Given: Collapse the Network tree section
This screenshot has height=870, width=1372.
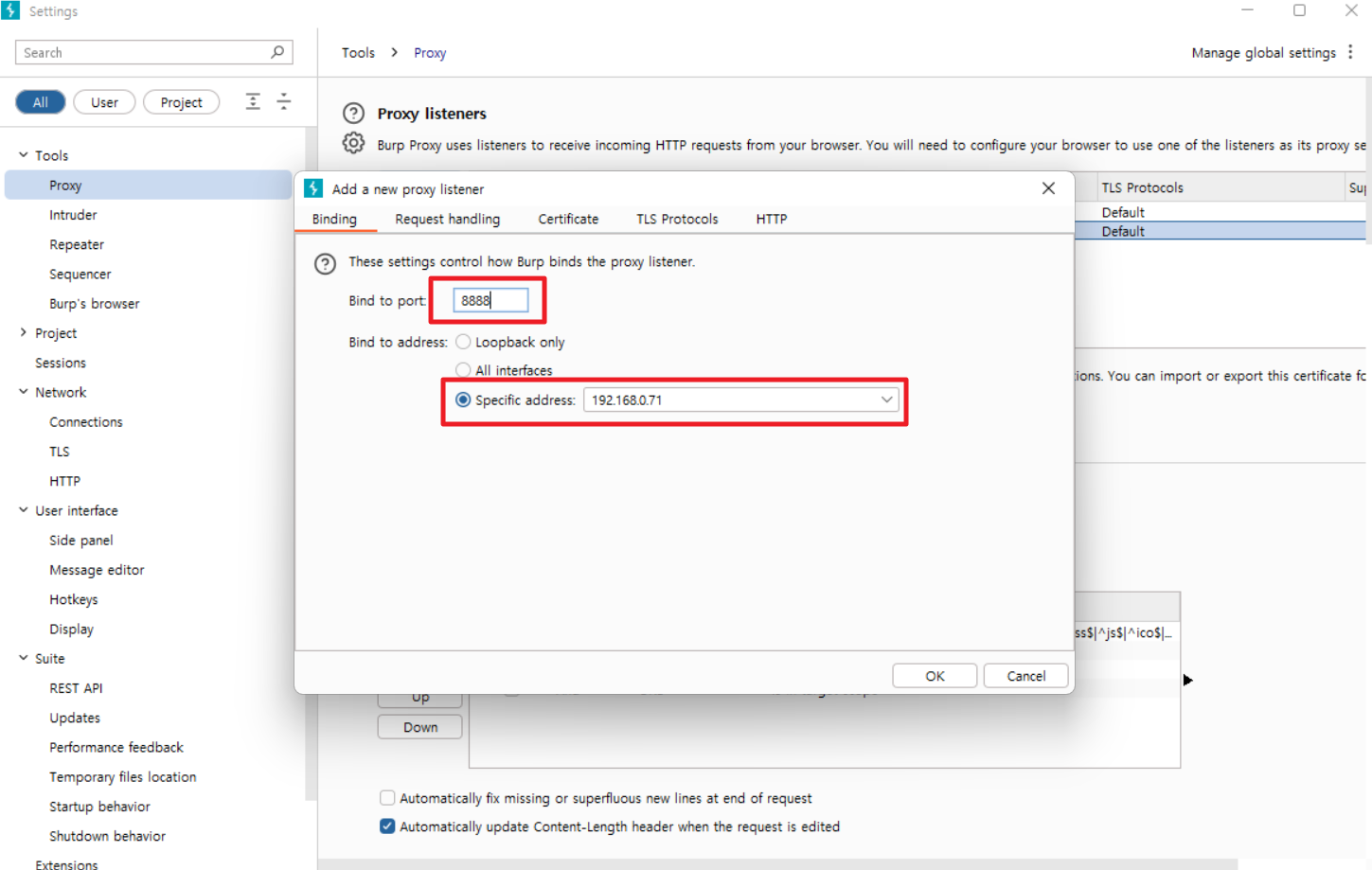Looking at the screenshot, I should [24, 391].
